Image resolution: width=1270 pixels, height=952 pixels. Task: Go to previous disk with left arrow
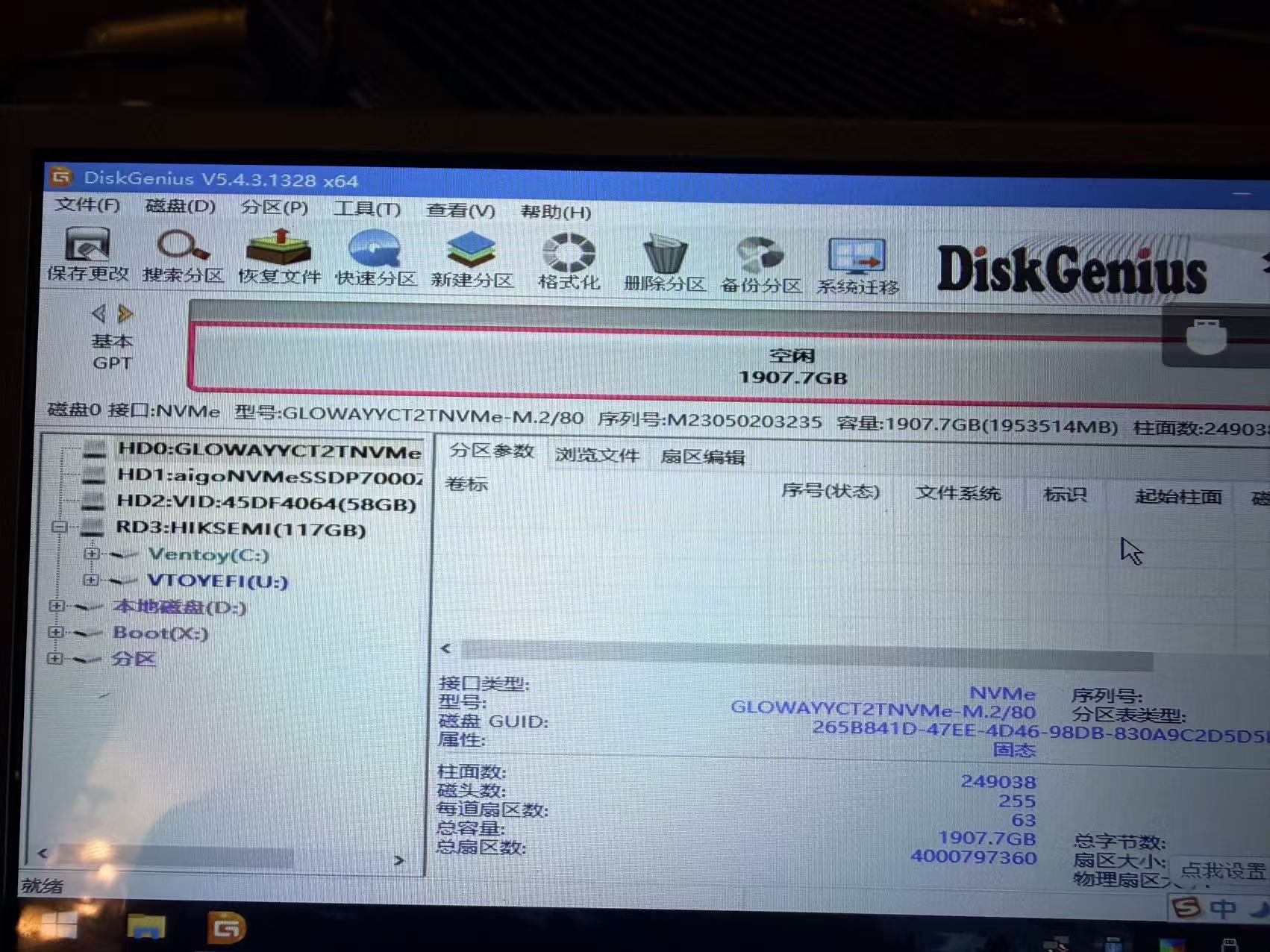(x=98, y=313)
